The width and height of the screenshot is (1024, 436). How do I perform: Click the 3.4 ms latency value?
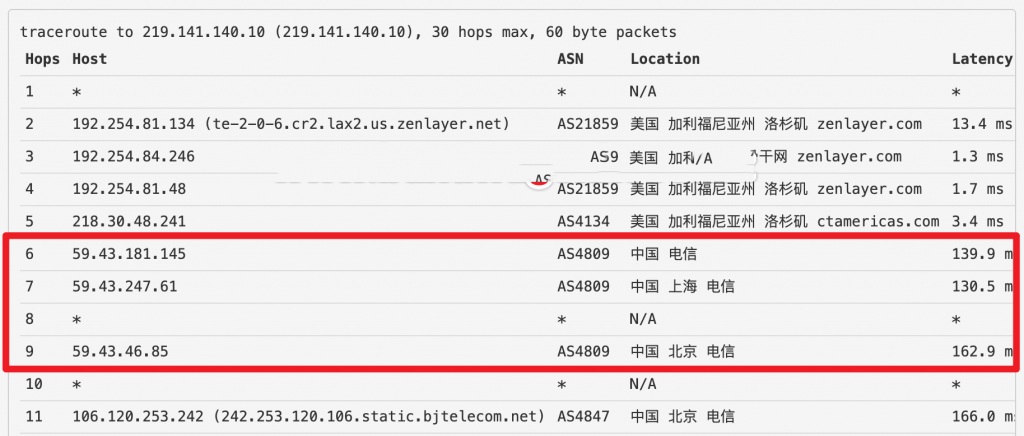[977, 221]
